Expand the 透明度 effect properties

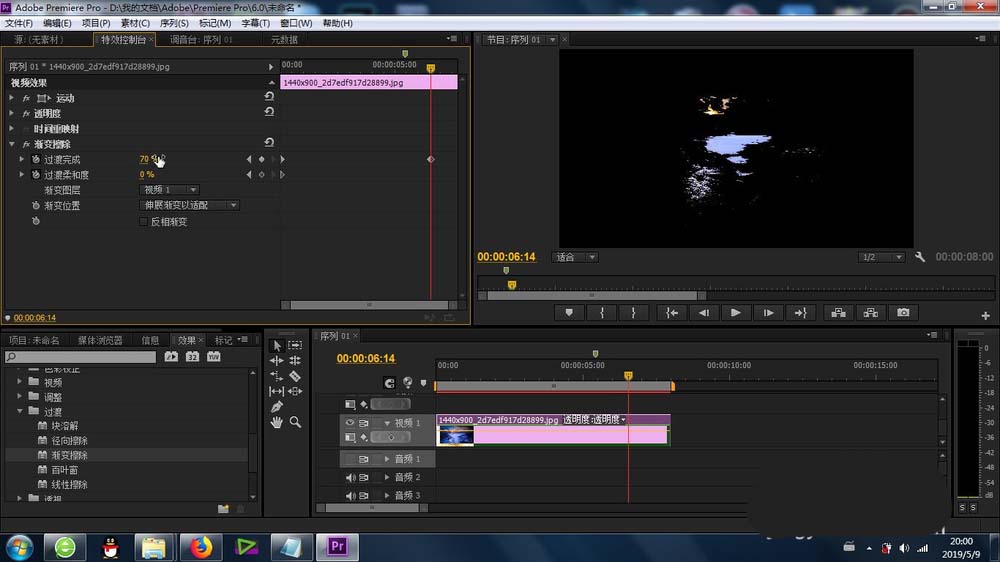tap(12, 114)
